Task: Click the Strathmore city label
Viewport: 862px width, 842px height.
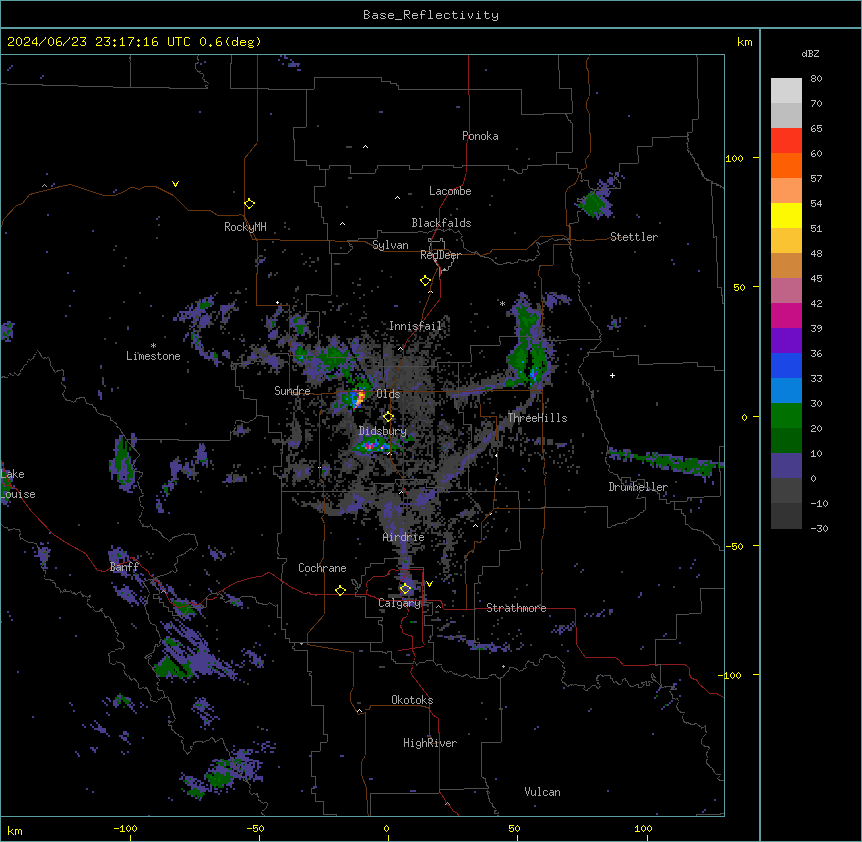Action: pyautogui.click(x=516, y=608)
